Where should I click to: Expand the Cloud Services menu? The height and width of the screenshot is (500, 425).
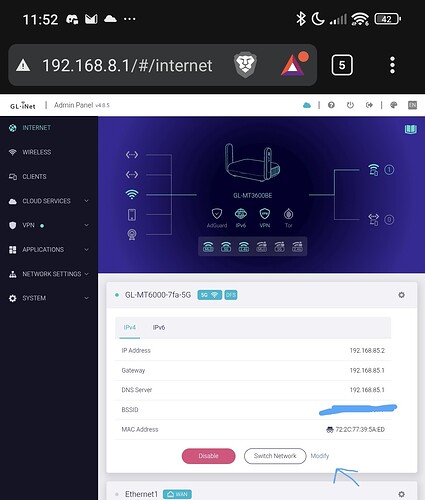(x=49, y=201)
